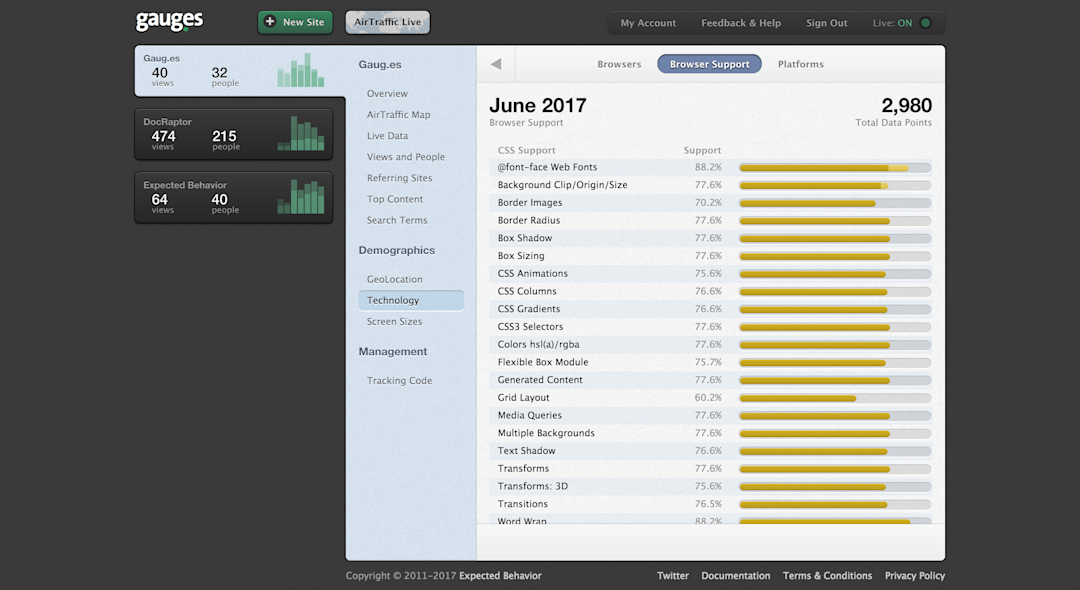
Task: Open the Expected Behavior bar chart thumbnail
Action: pyautogui.click(x=300, y=197)
